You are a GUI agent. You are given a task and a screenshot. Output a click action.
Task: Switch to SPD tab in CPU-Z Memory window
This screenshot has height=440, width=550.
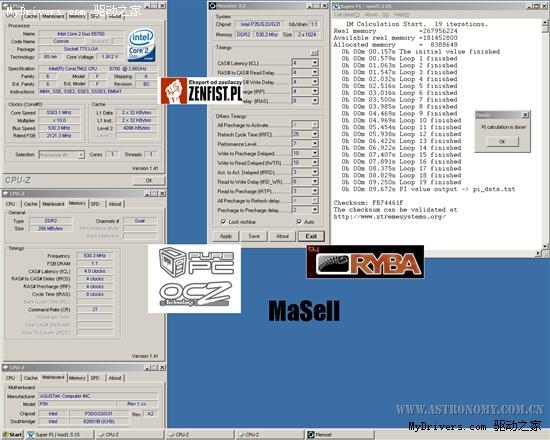click(x=95, y=204)
